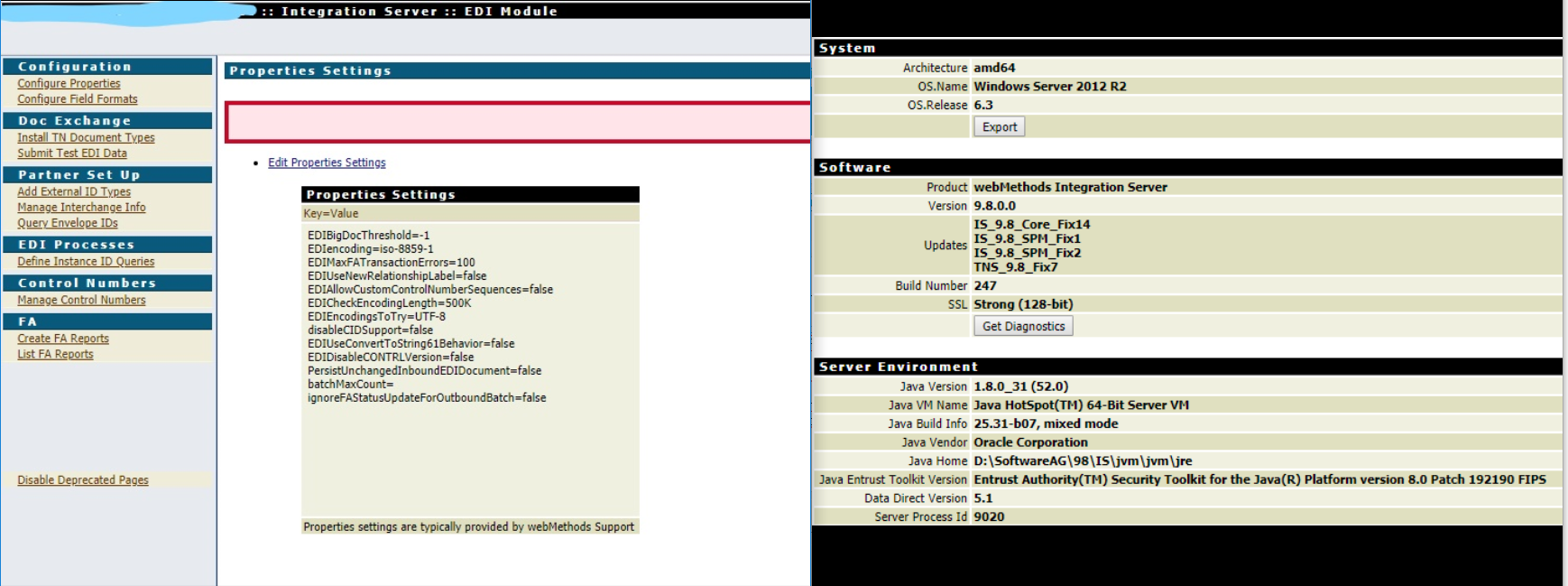Open List FA Reports link
1568x586 pixels.
tap(55, 354)
